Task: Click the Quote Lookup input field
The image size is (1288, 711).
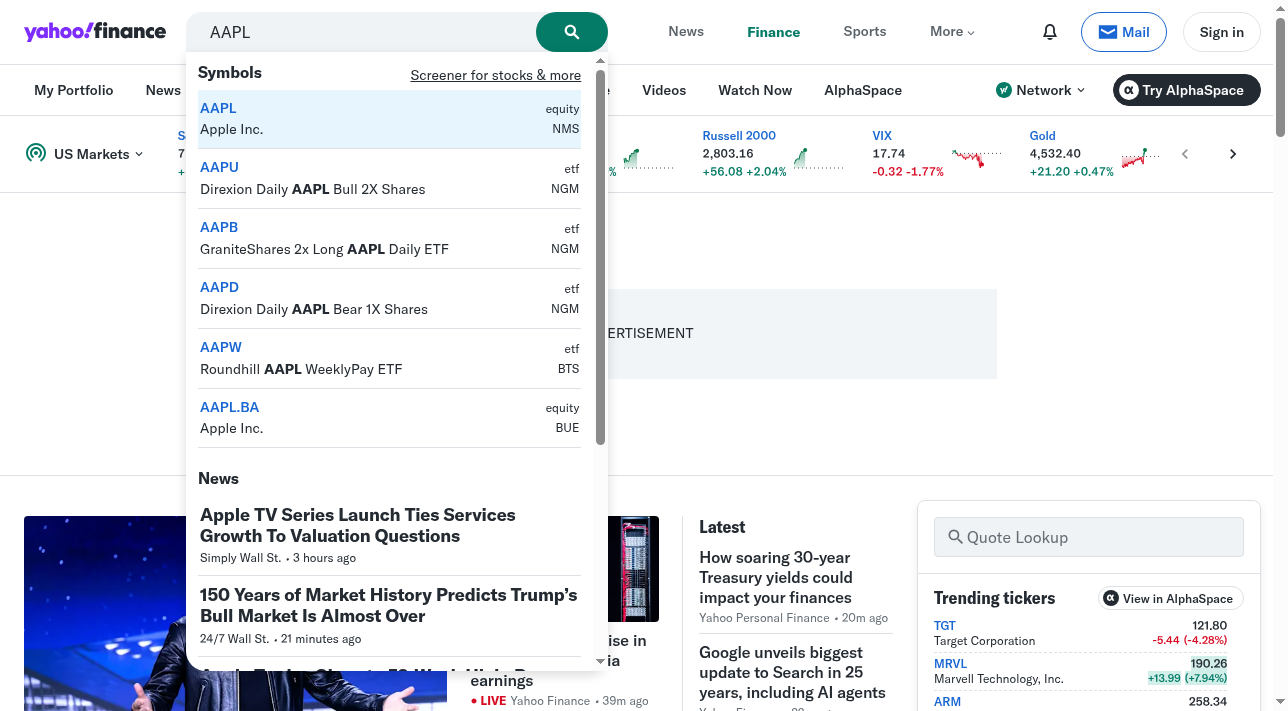Action: tap(1089, 537)
